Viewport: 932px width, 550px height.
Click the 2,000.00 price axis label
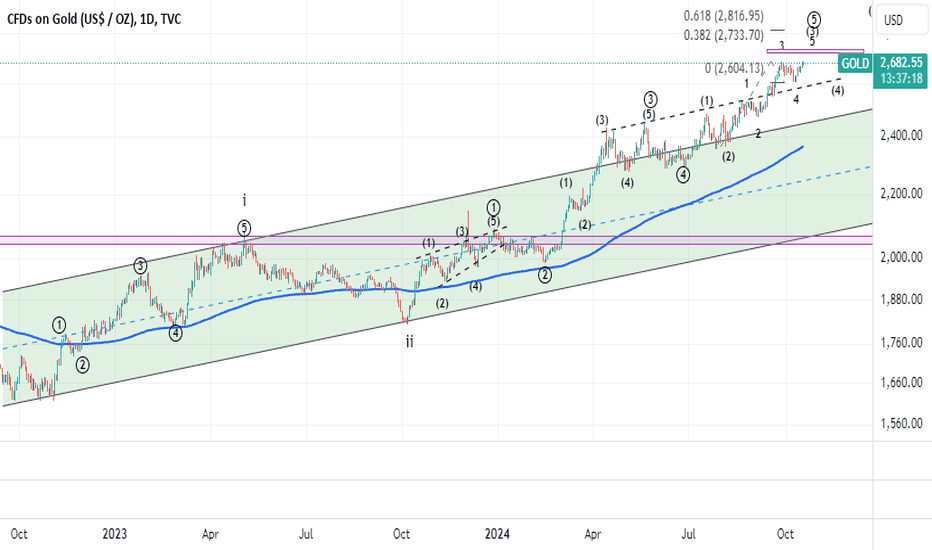[x=901, y=257]
